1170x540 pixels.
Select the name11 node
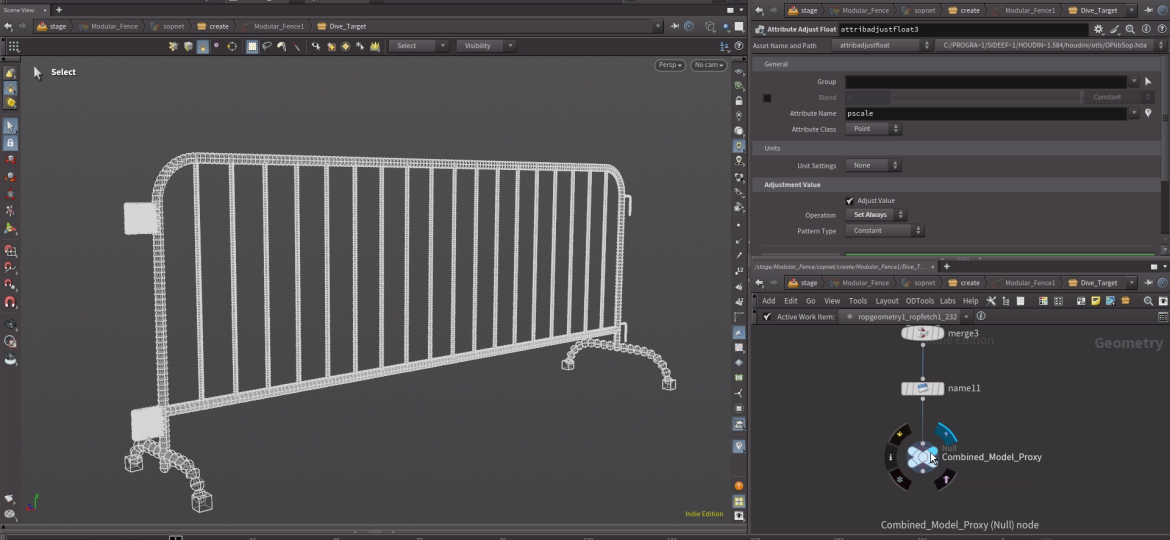coord(922,388)
